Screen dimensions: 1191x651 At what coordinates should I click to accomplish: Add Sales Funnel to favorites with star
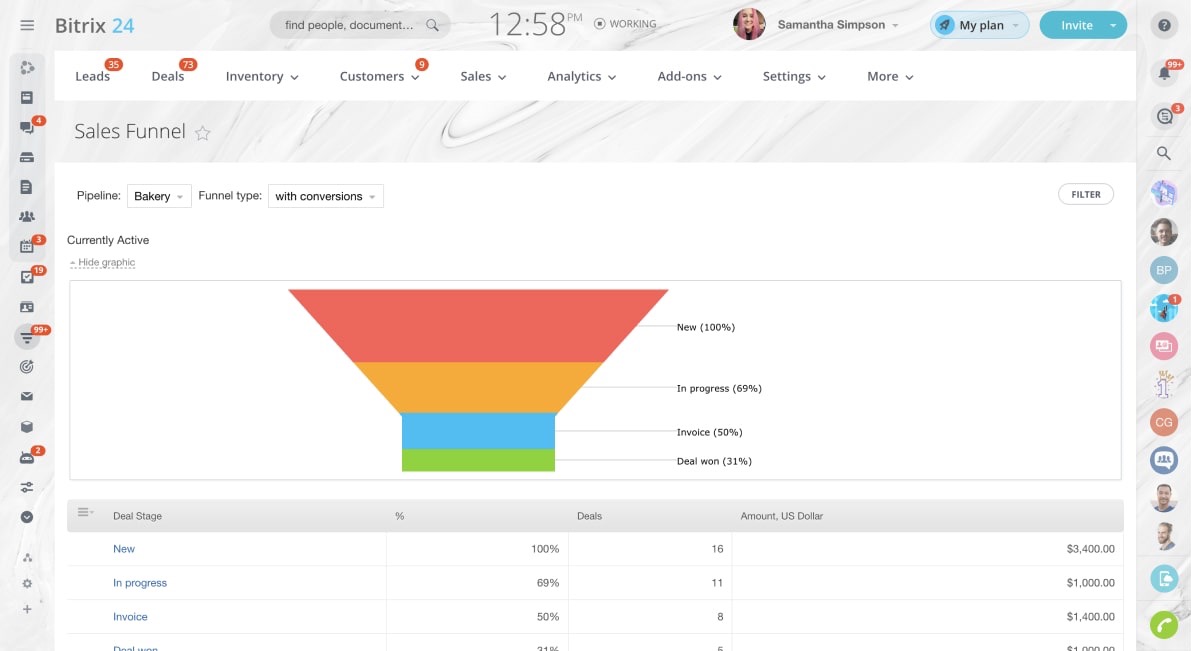(202, 133)
